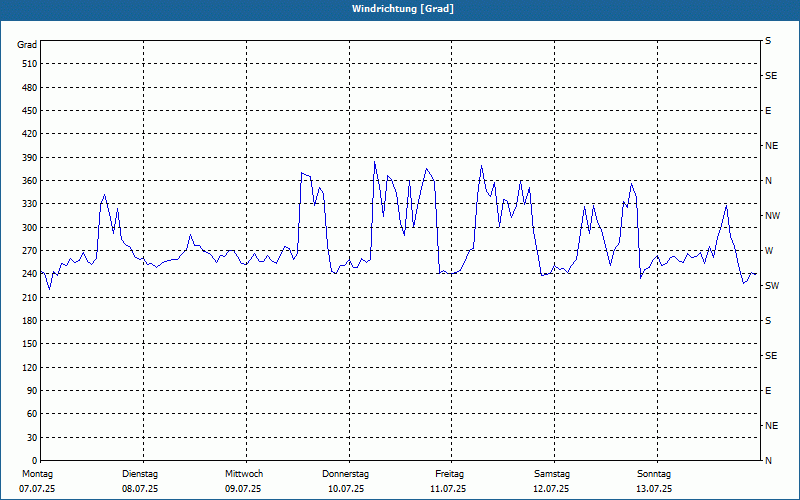The height and width of the screenshot is (500, 800).
Task: Select the 30 y-axis value
Action: 32,437
